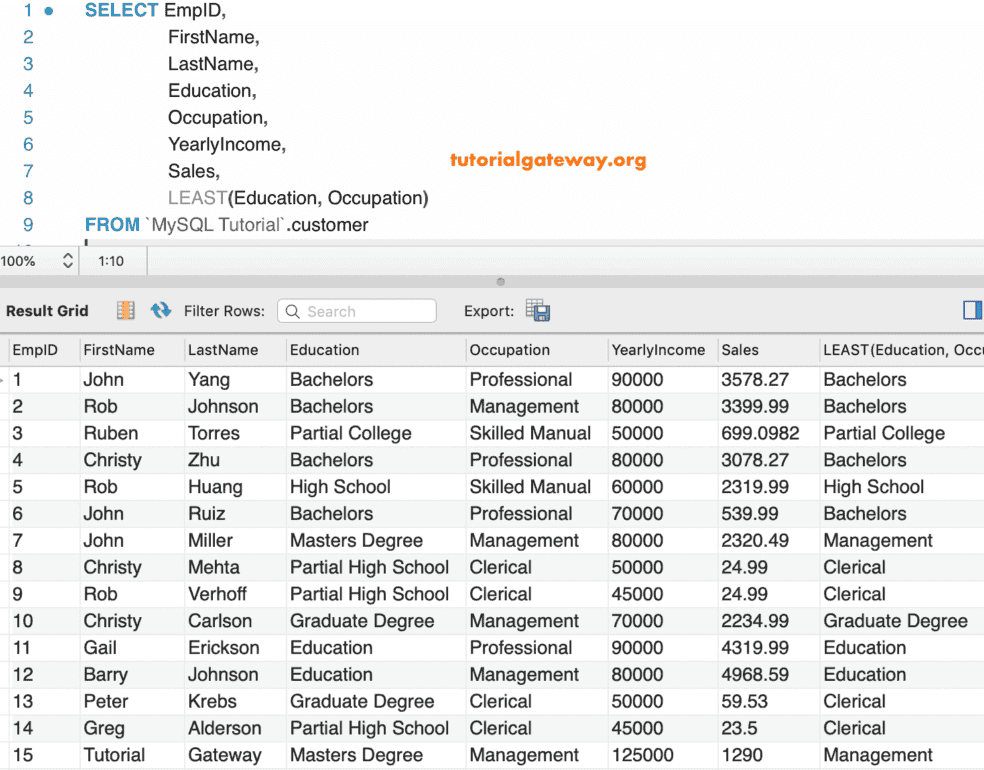Select 'High School' in Education column
The image size is (984, 770).
point(340,487)
